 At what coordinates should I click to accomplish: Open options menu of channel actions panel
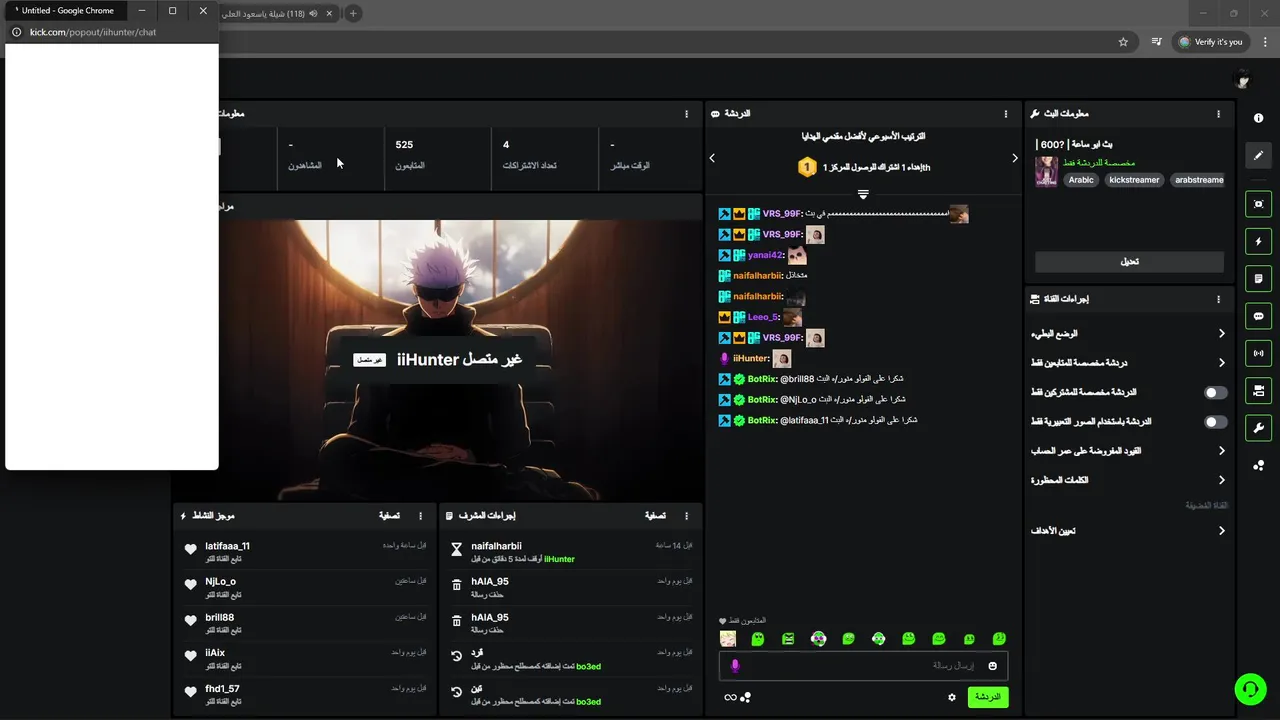[x=1218, y=299]
